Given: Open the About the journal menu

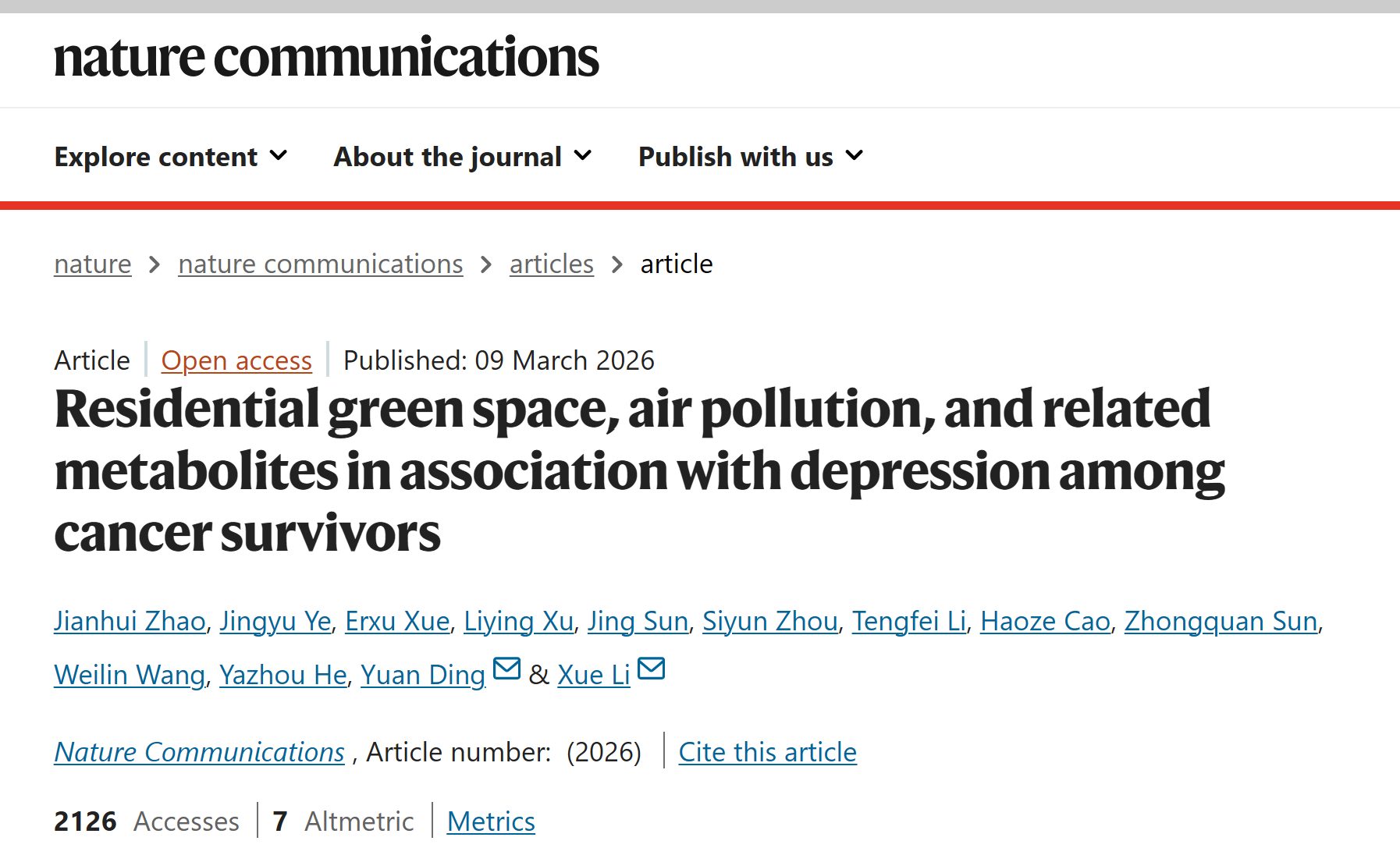Looking at the screenshot, I should 463,157.
